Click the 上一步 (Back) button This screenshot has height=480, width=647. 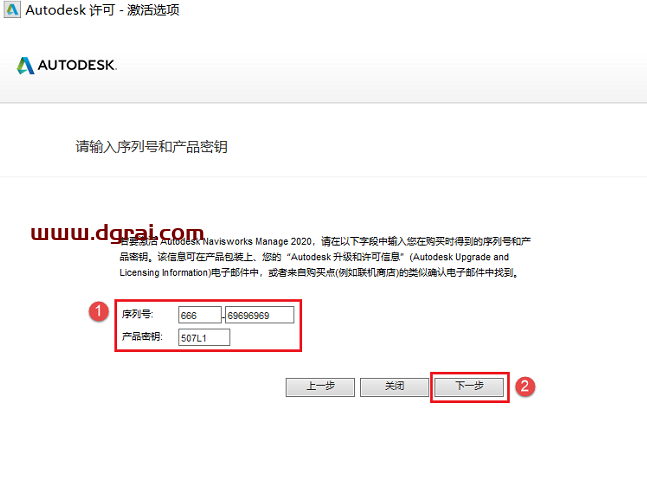[x=320, y=387]
